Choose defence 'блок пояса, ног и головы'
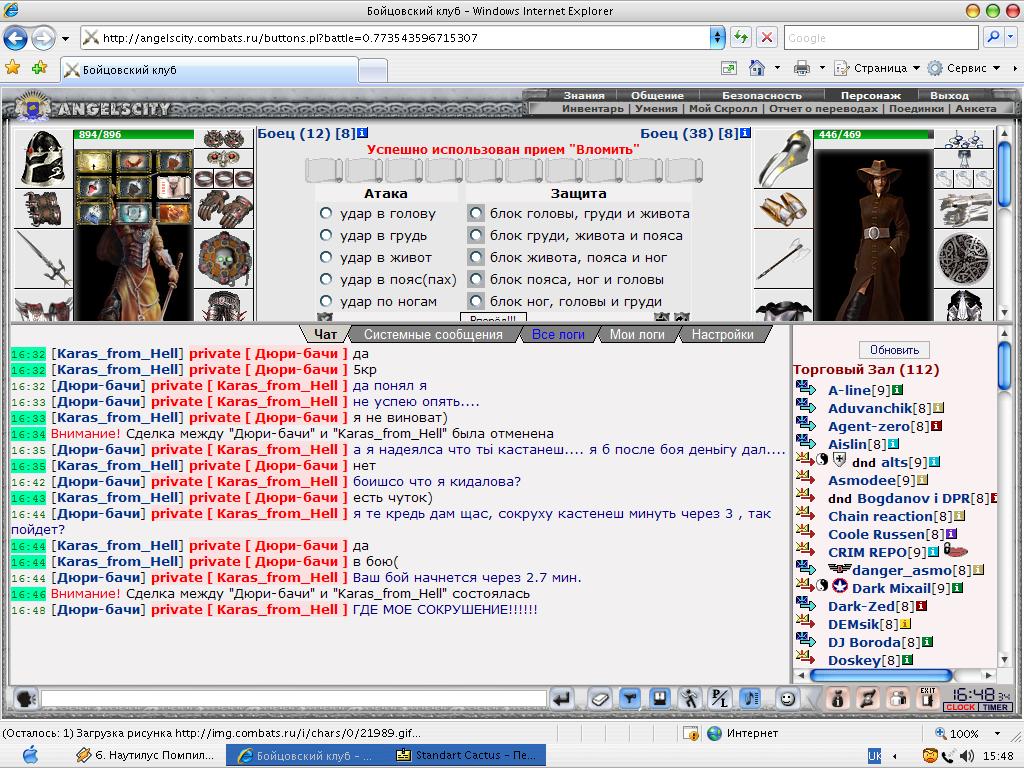This screenshot has width=1024, height=768. tap(477, 280)
